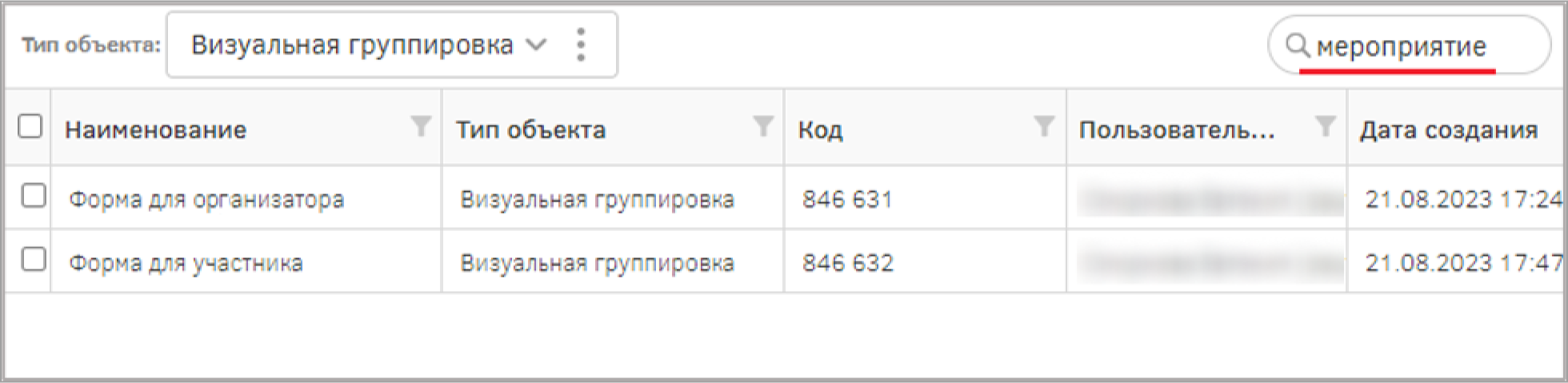Open the three-dot options menu
The image size is (1568, 383).
[582, 45]
